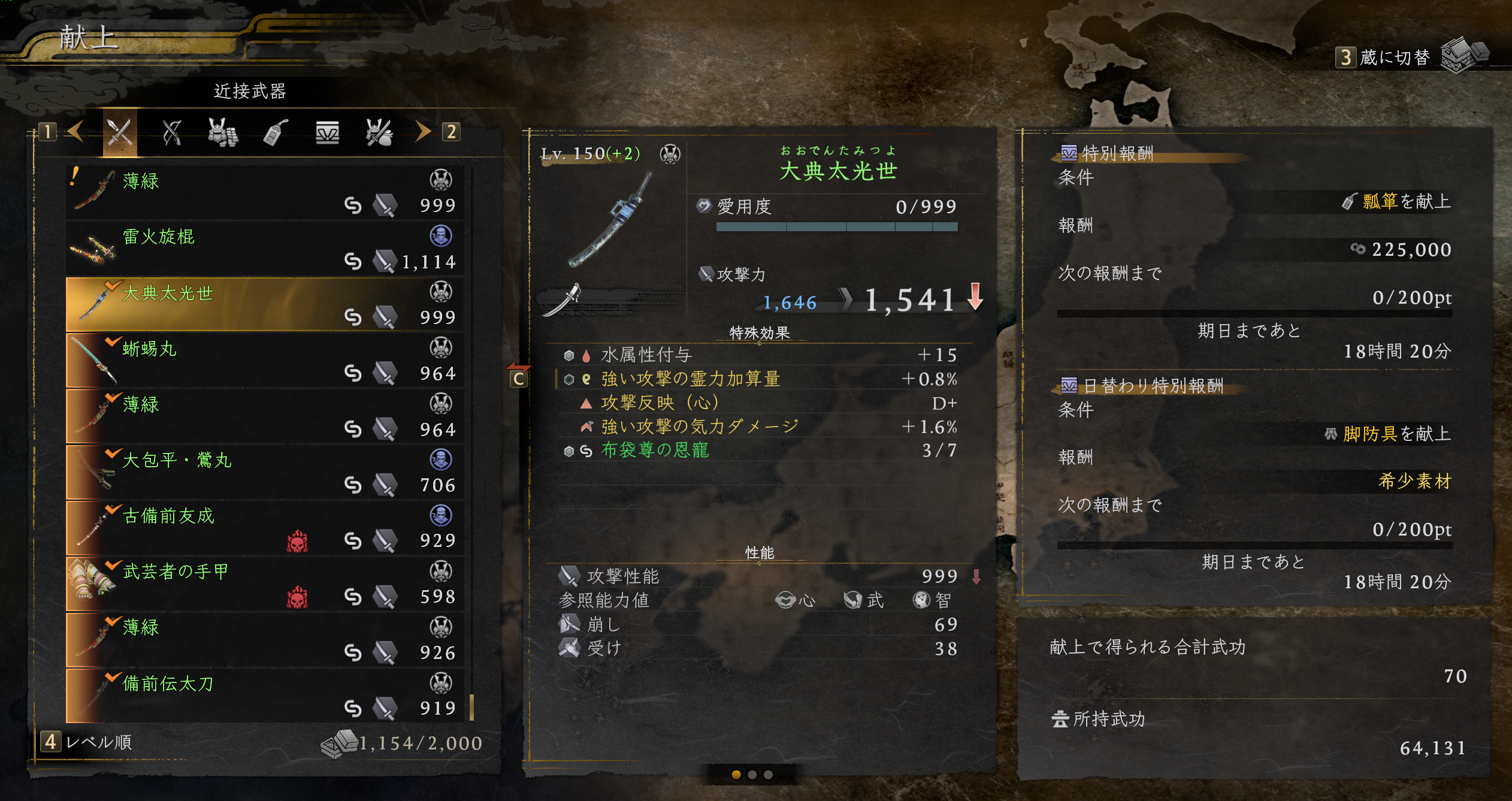The width and height of the screenshot is (1512, 801).
Task: Open the special reward box tab icon
Action: tap(327, 132)
